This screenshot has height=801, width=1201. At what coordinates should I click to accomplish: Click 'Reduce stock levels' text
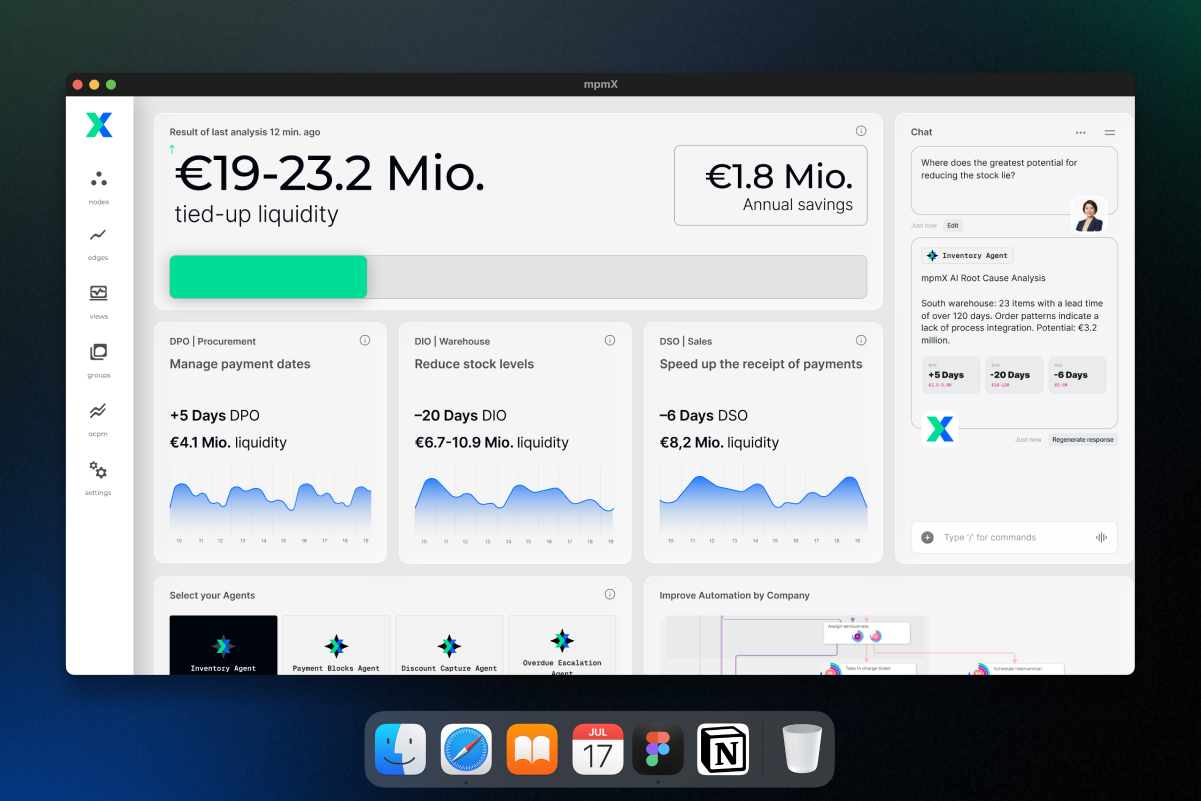(474, 364)
